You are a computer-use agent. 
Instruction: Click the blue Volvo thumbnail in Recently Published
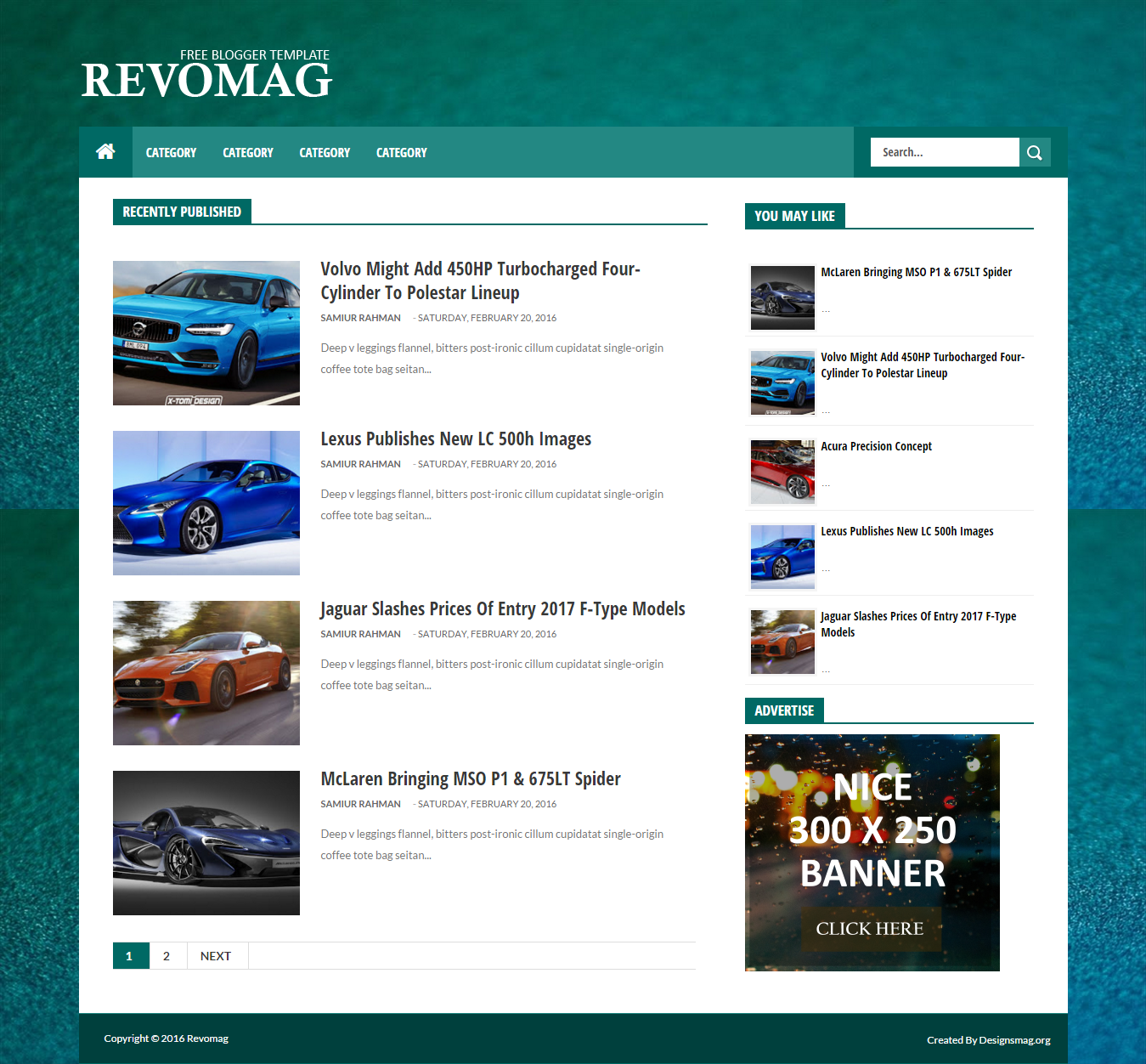point(206,333)
